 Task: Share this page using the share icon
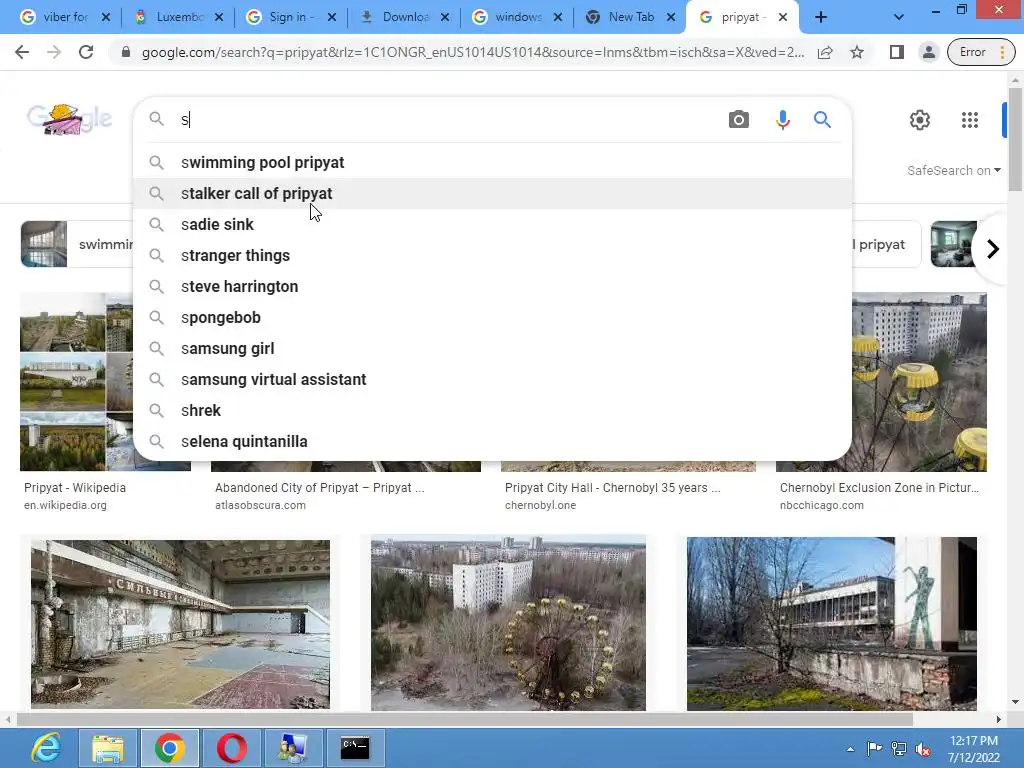825,52
